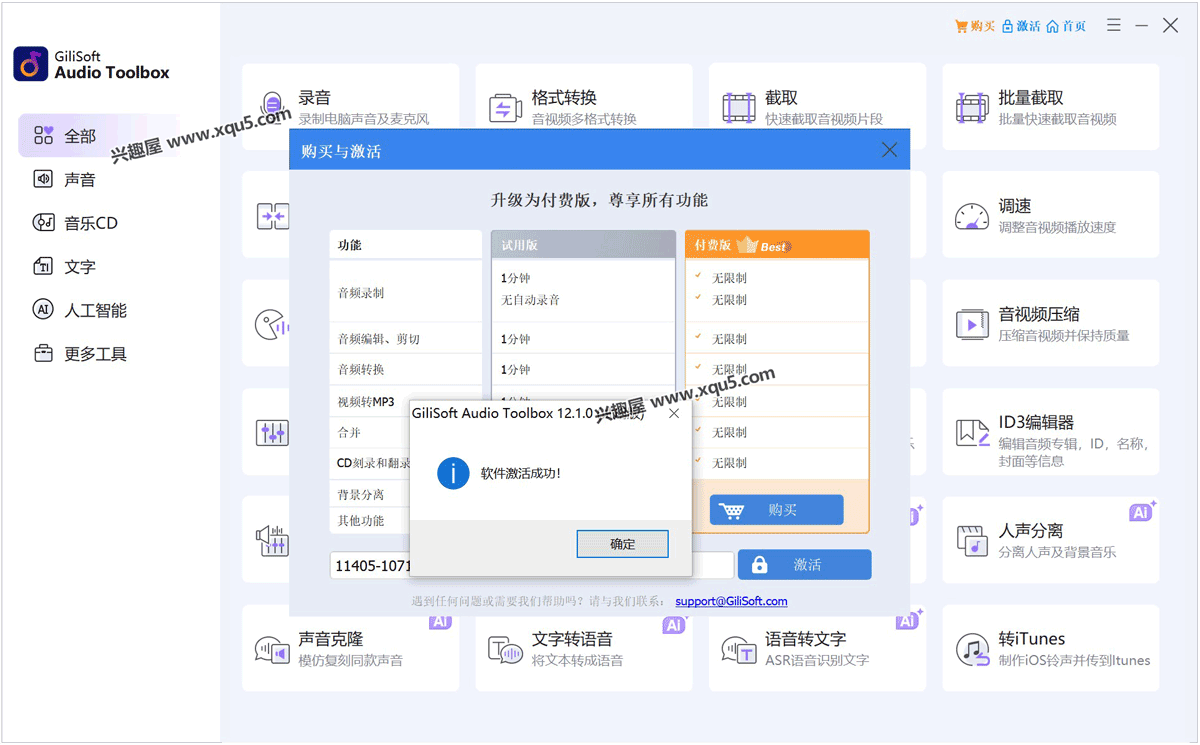Click the 音频录制 feature row
Viewport: 1200px width, 745px height.
[405, 292]
